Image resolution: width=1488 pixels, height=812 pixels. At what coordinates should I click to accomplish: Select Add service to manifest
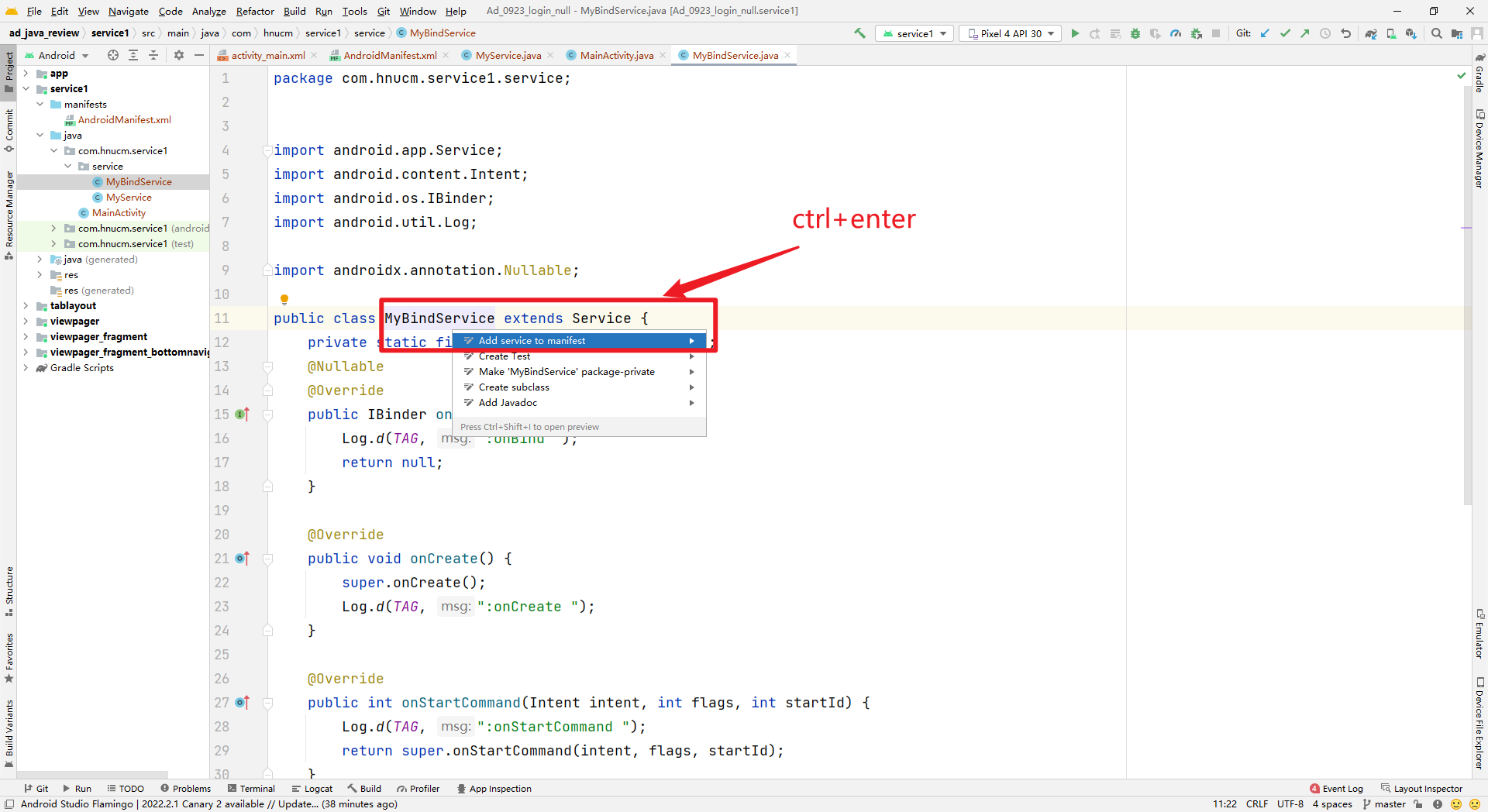coord(579,341)
